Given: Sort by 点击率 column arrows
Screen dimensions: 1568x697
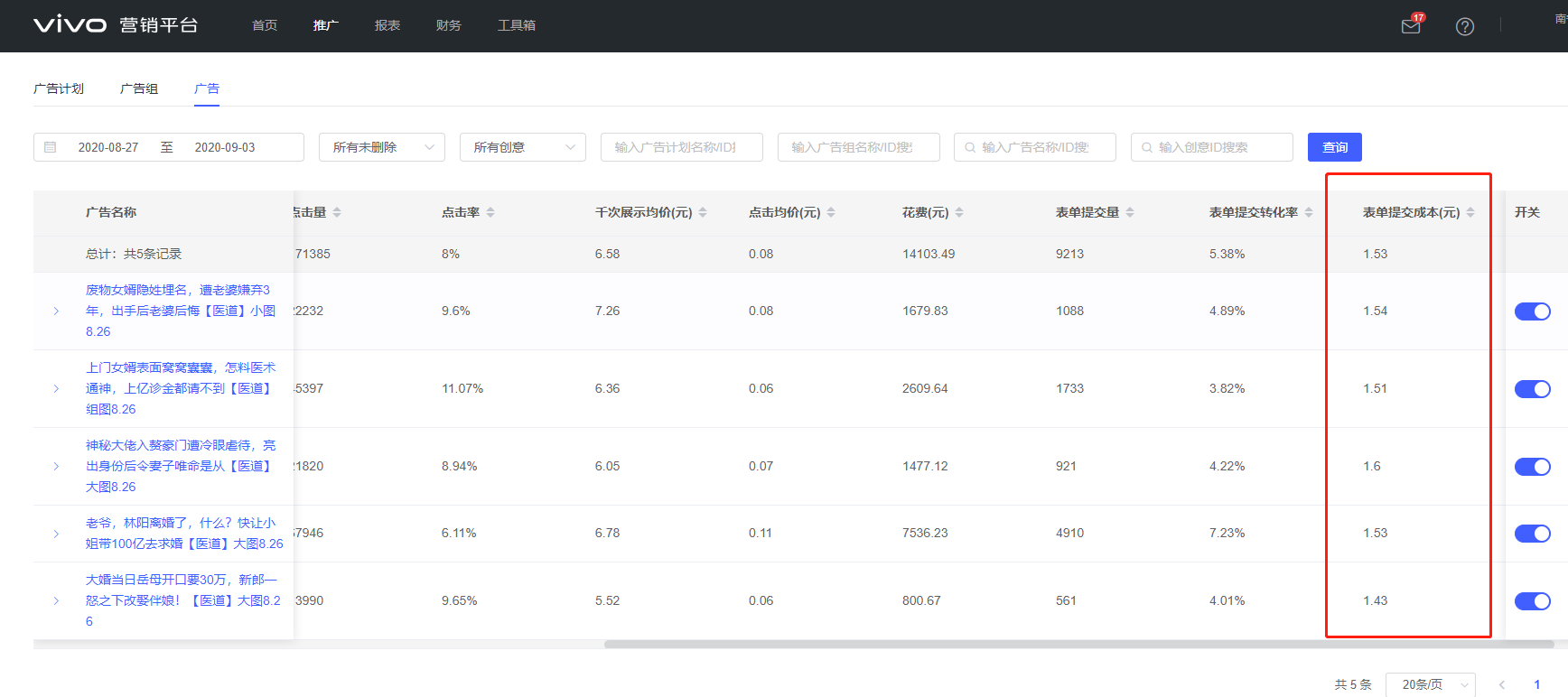Looking at the screenshot, I should 490,212.
